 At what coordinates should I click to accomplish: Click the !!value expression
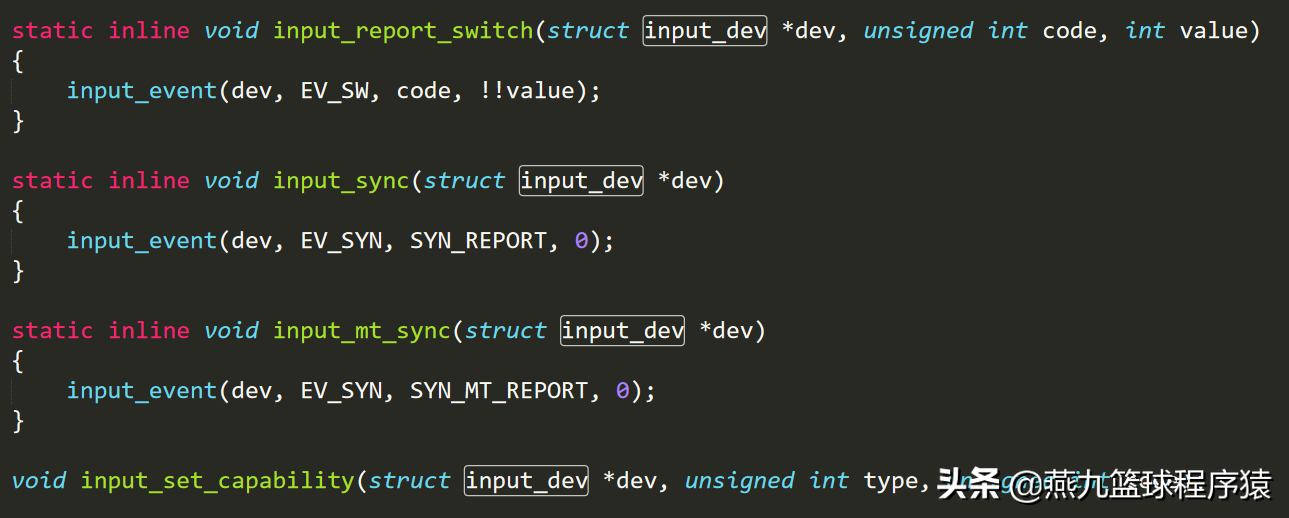tap(527, 91)
